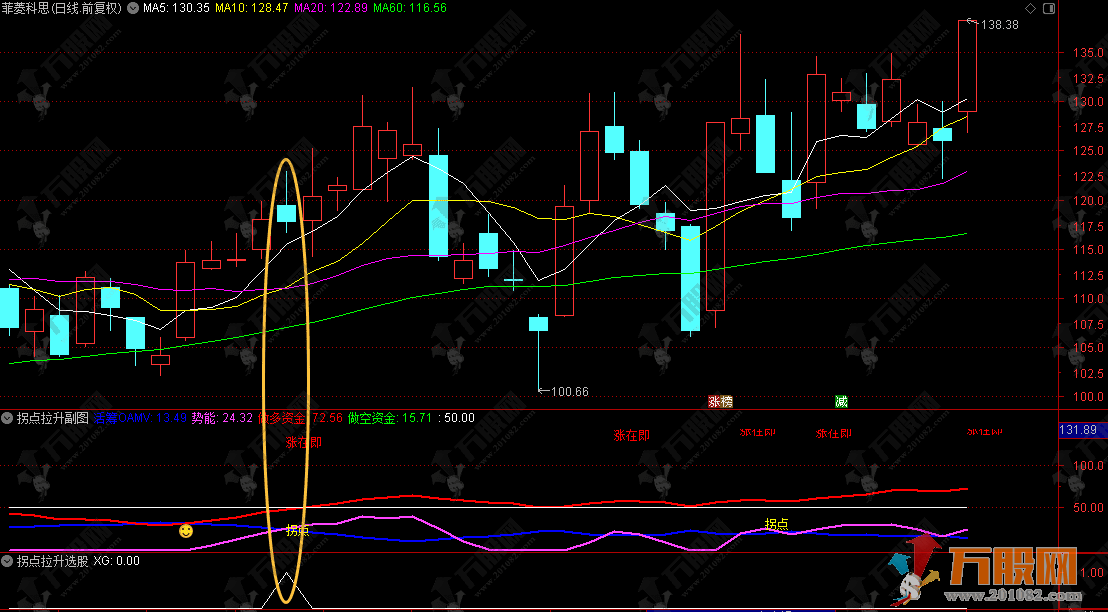Toggle the side panel icon at top right

click(1048, 8)
